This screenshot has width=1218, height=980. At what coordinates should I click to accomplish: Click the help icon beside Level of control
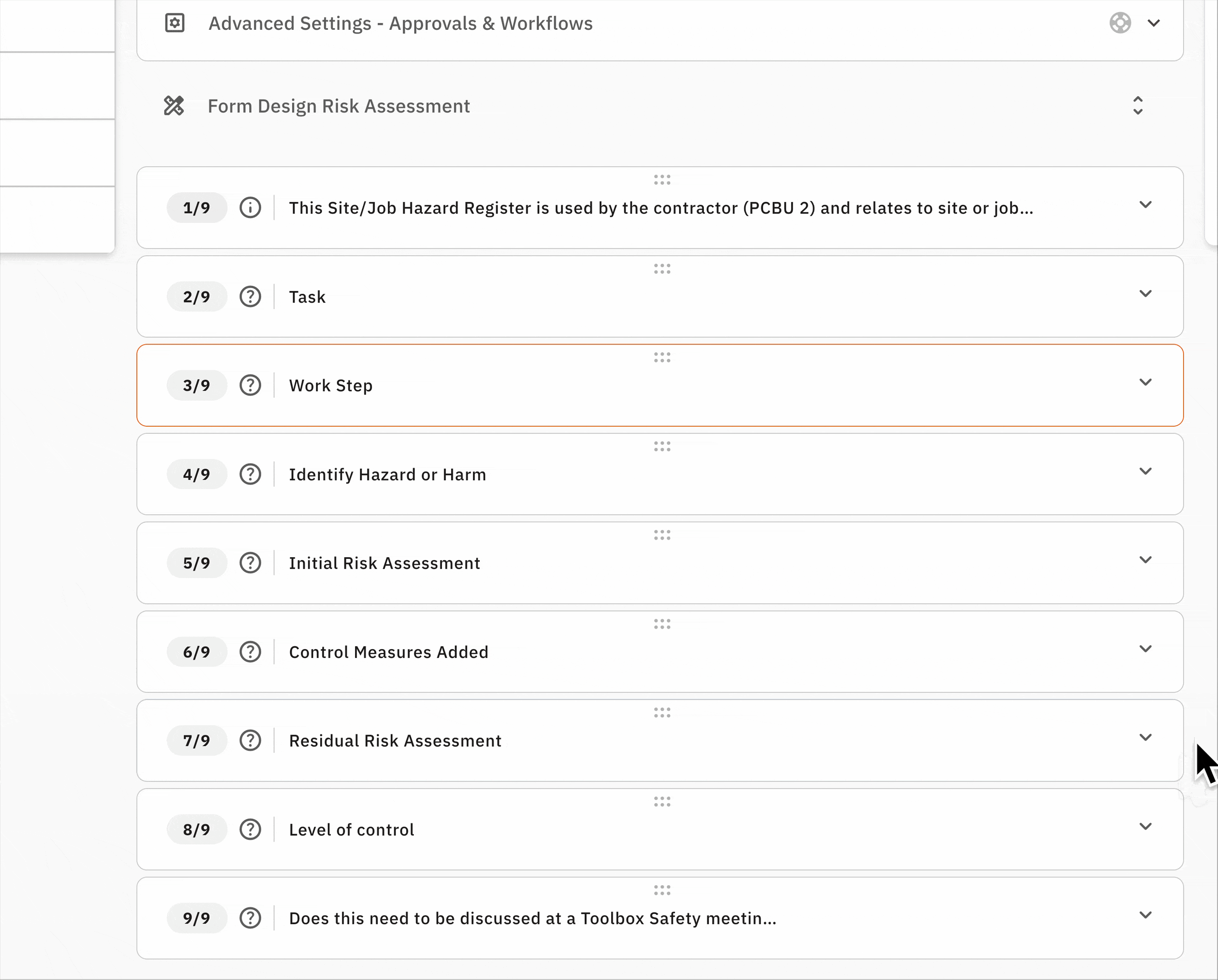point(250,830)
